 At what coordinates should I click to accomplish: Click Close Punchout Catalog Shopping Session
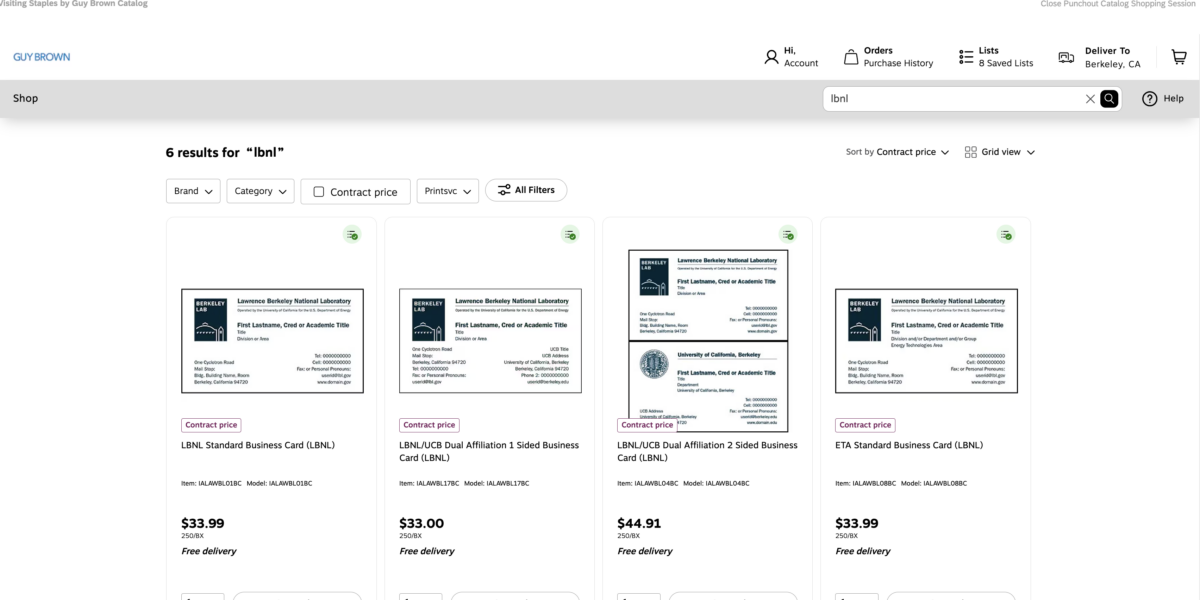tap(1118, 4)
